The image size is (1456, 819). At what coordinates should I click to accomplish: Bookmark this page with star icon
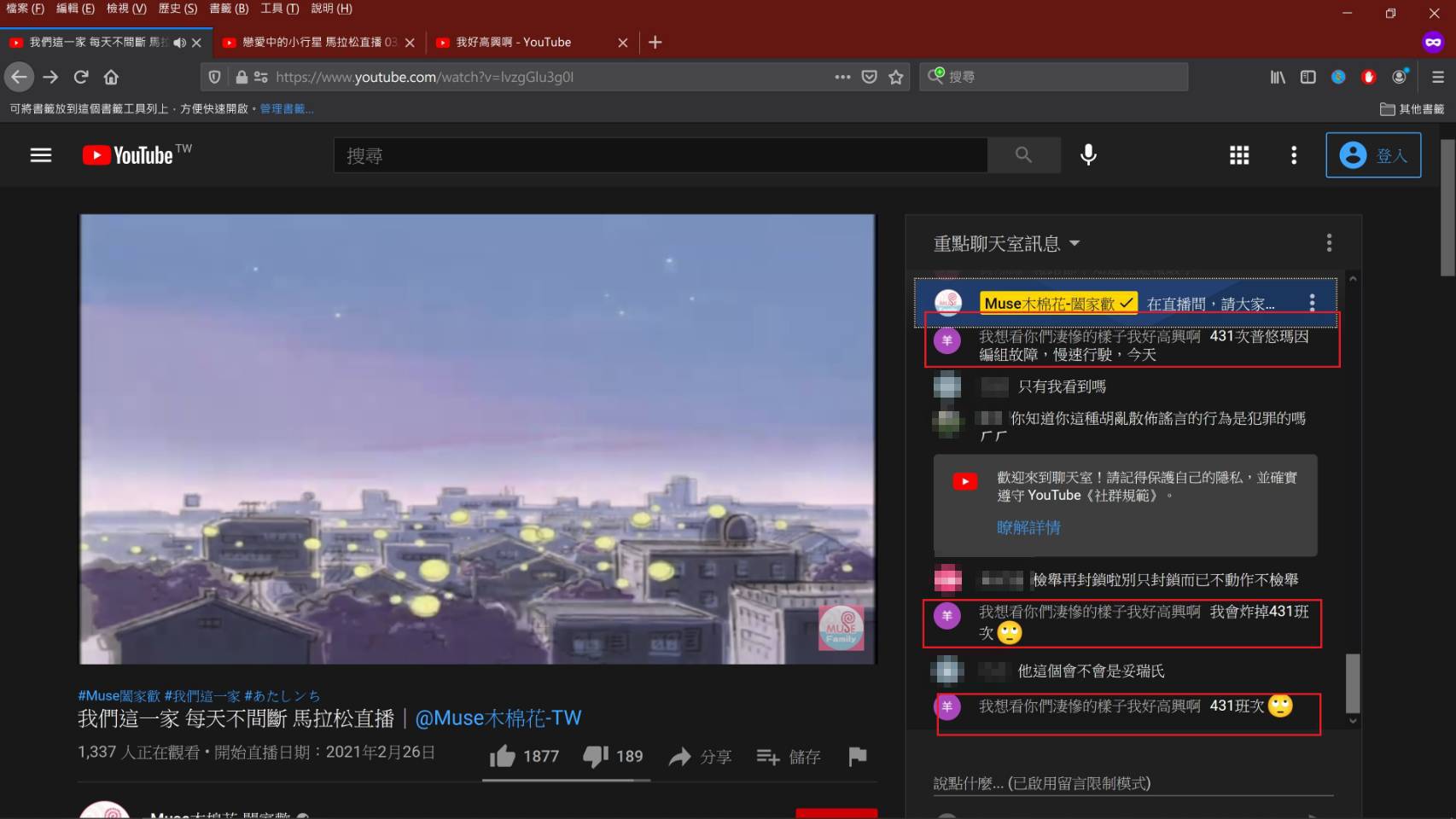pyautogui.click(x=895, y=77)
